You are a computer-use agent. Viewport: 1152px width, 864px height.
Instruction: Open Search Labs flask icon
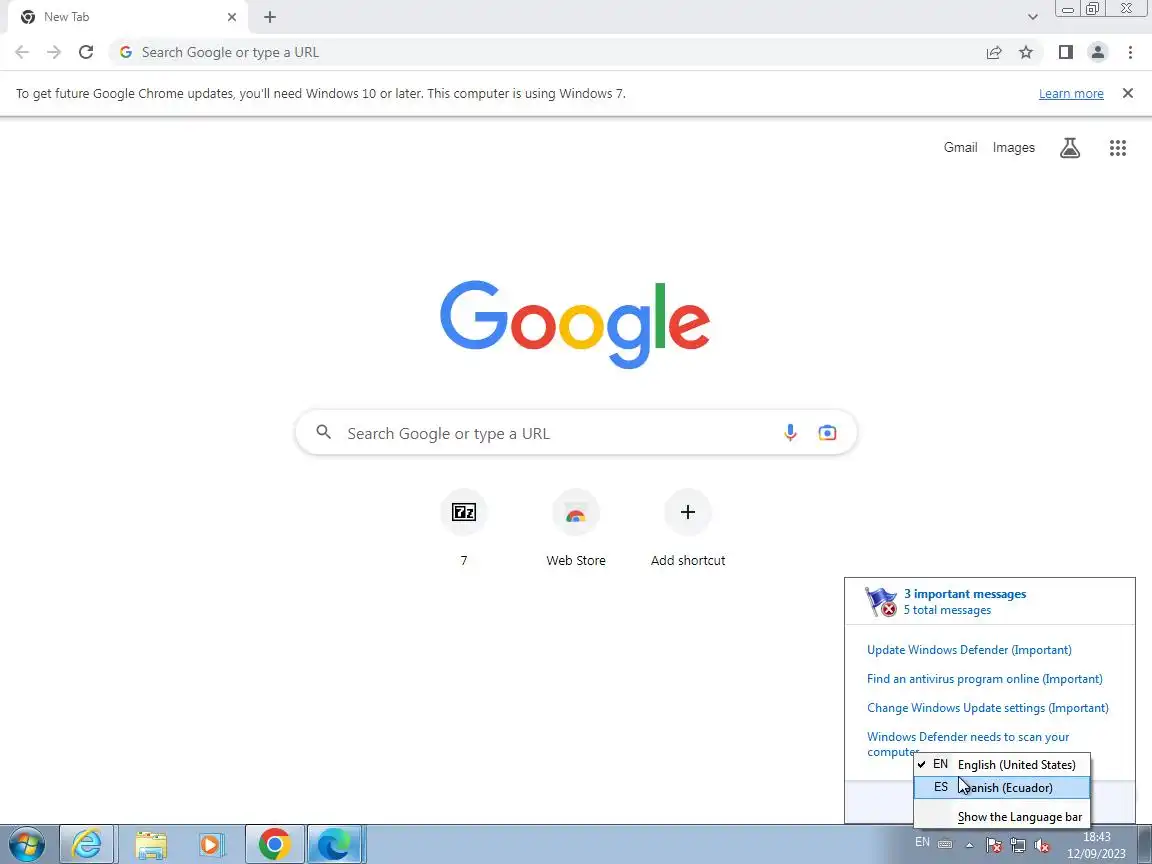(x=1070, y=148)
